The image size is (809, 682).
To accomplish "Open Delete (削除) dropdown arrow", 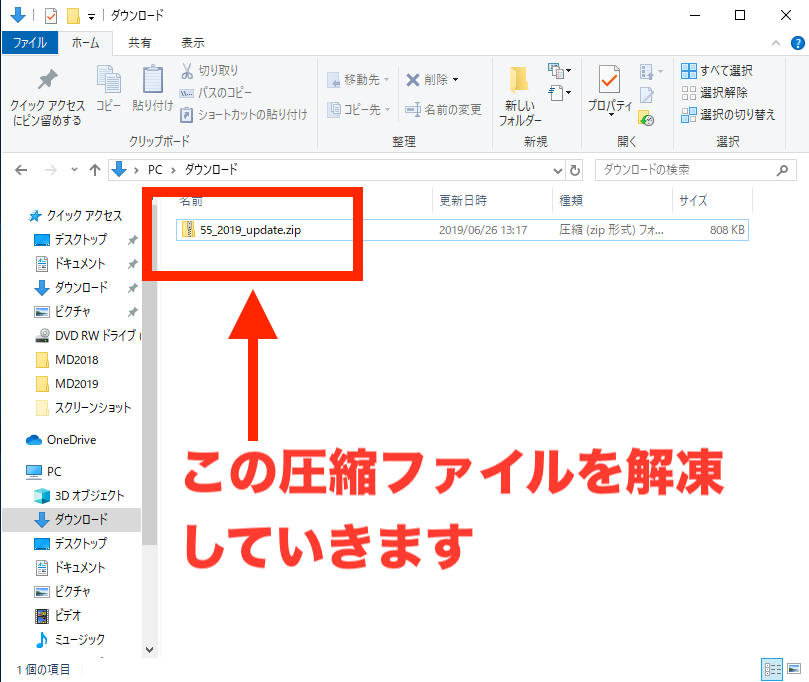I will [x=456, y=80].
